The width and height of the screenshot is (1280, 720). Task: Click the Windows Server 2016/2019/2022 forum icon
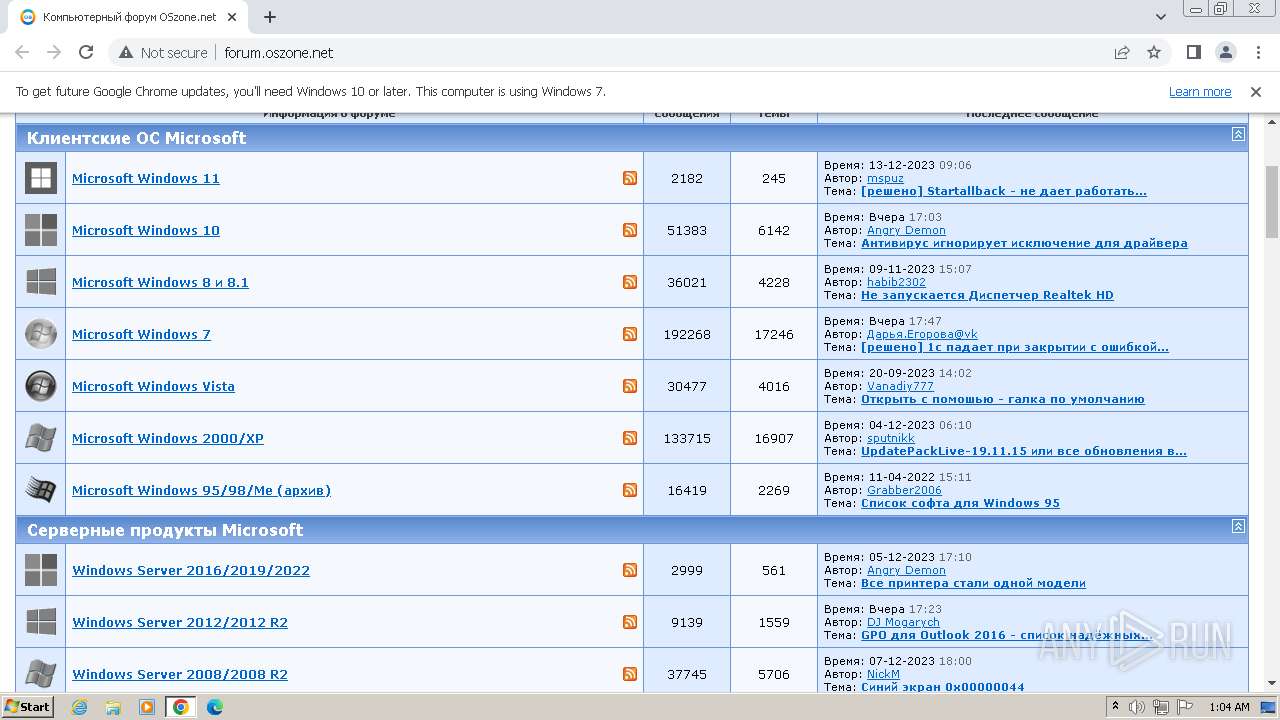(41, 570)
